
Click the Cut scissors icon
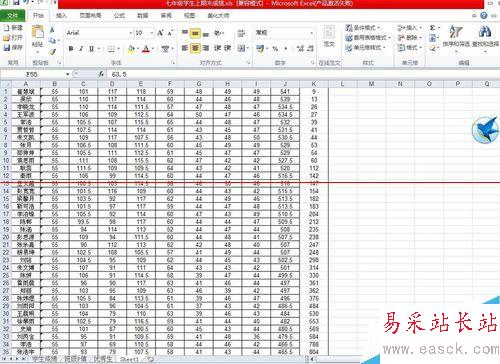(x=52, y=29)
